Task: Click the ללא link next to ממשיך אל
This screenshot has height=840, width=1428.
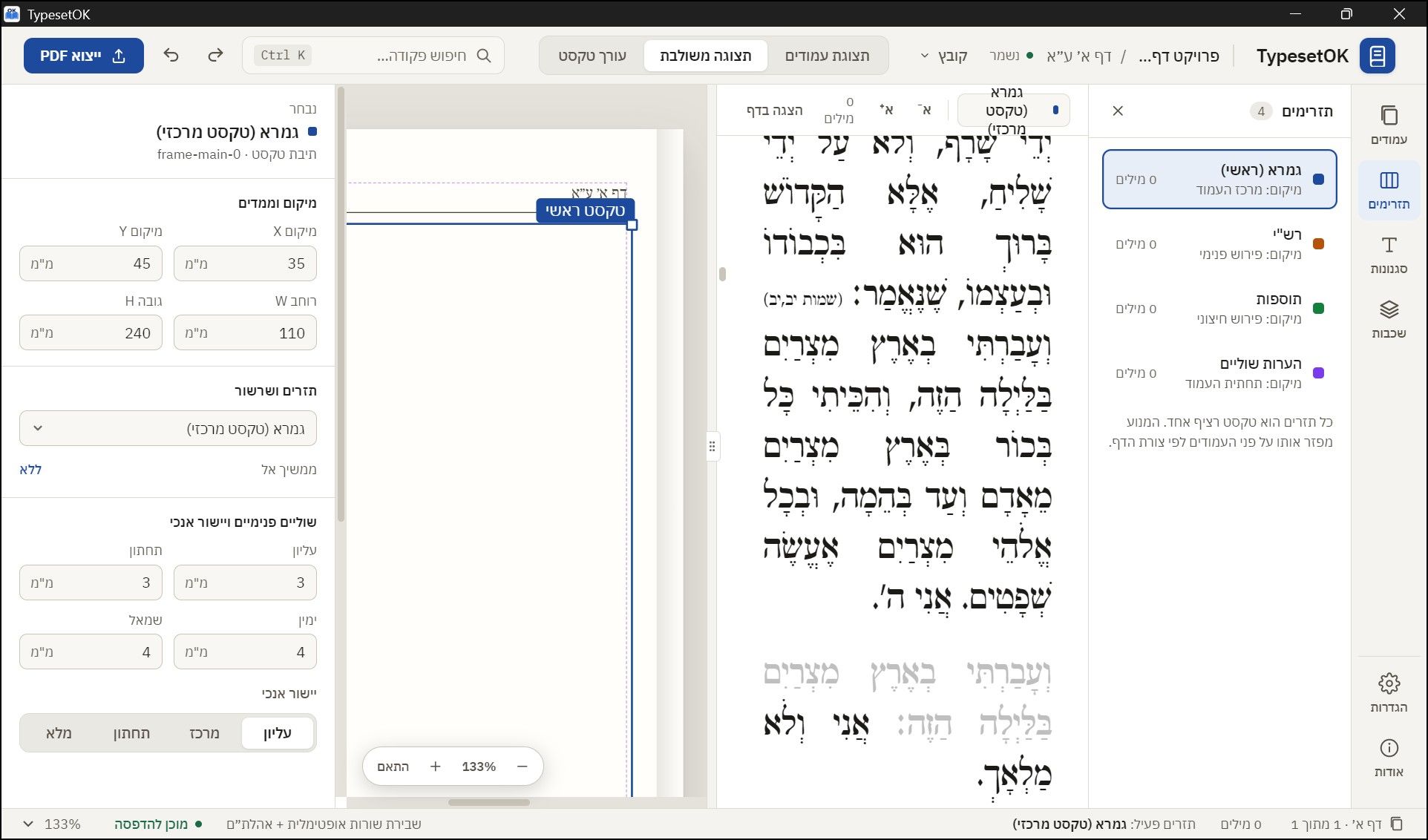Action: [x=30, y=470]
